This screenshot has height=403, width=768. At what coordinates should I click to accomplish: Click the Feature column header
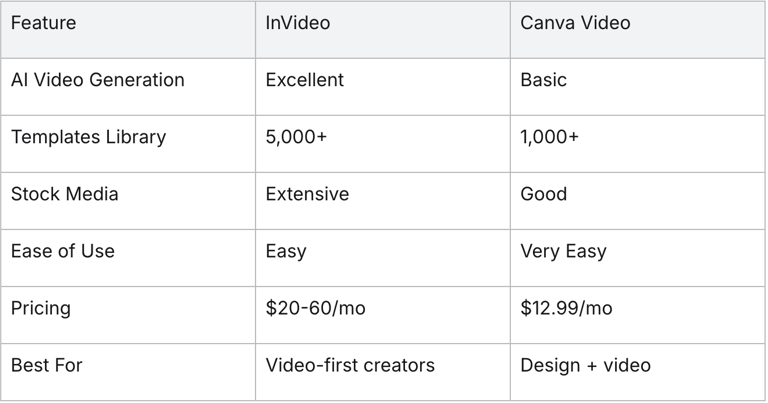click(x=43, y=23)
